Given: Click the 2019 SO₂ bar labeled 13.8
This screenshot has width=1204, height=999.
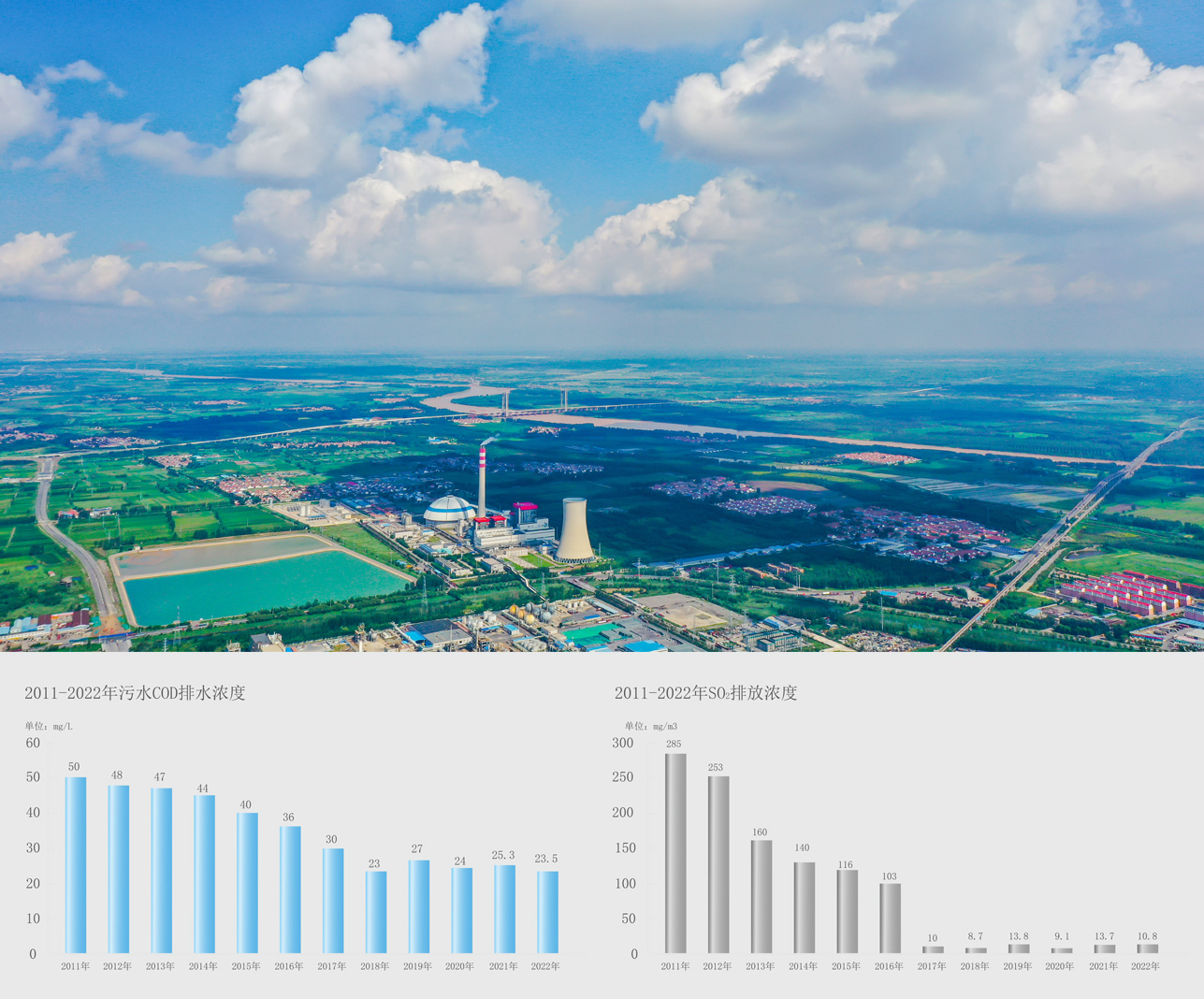Looking at the screenshot, I should pyautogui.click(x=1019, y=948).
